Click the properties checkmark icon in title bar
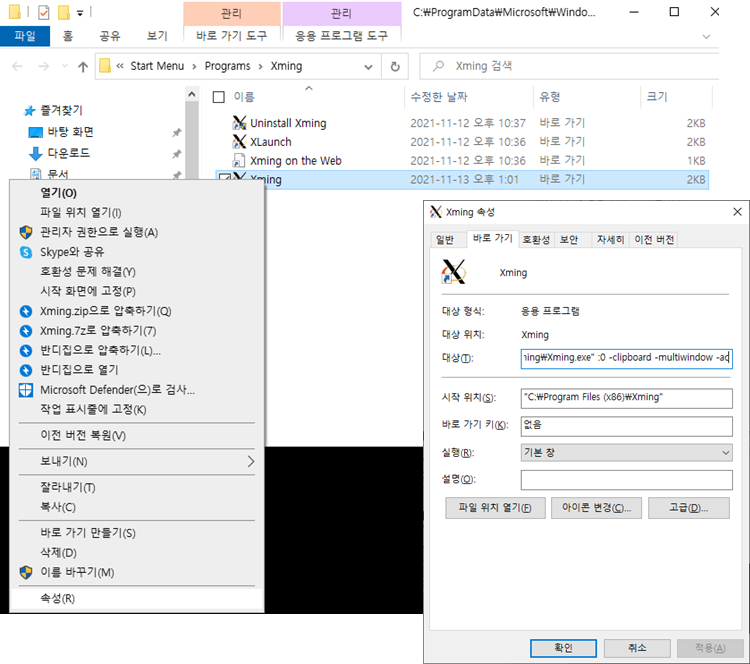 click(44, 12)
